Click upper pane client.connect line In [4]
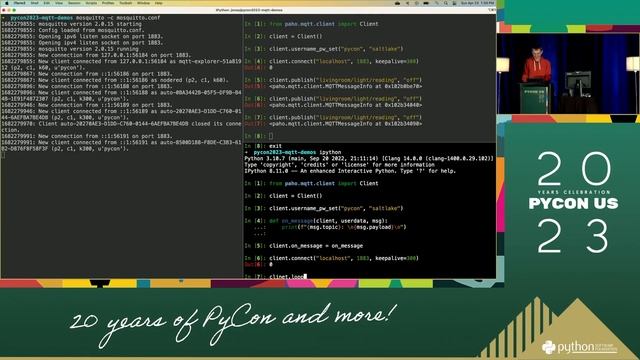Image resolution: width=640 pixels, height=360 pixels. pos(332,61)
